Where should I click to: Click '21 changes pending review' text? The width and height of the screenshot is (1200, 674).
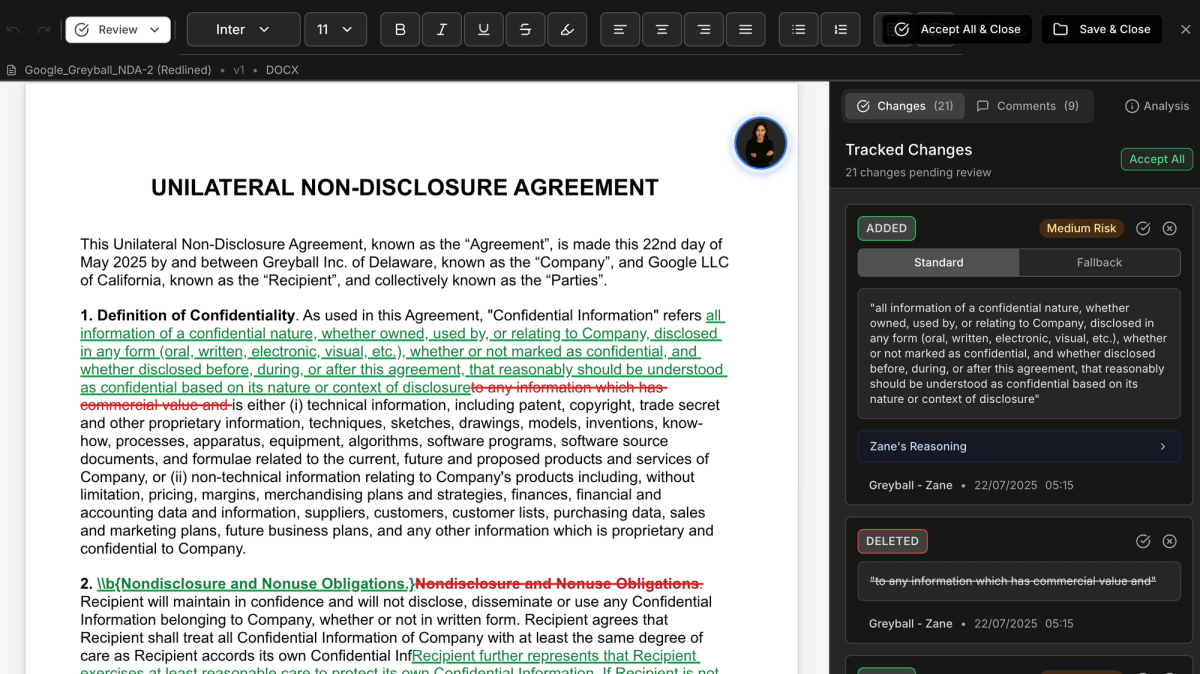coord(918,173)
